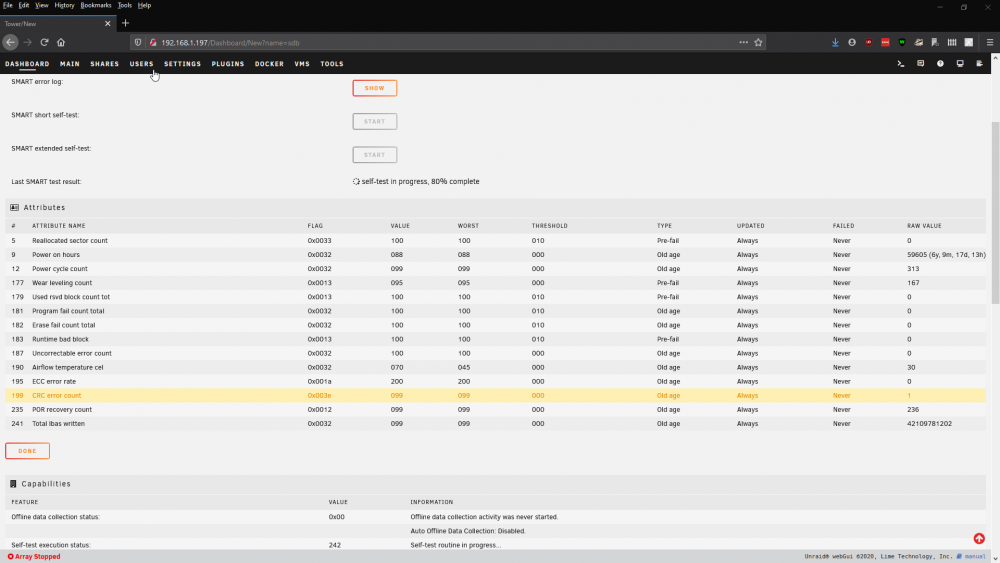Click the insecure connection lock icon
The width and height of the screenshot is (1000, 563).
[x=153, y=43]
